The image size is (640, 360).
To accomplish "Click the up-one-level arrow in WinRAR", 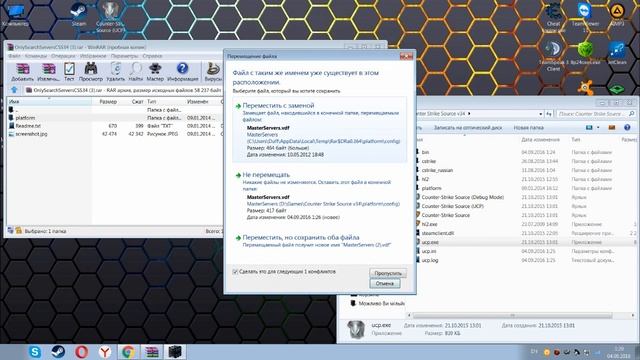I will click(14, 90).
